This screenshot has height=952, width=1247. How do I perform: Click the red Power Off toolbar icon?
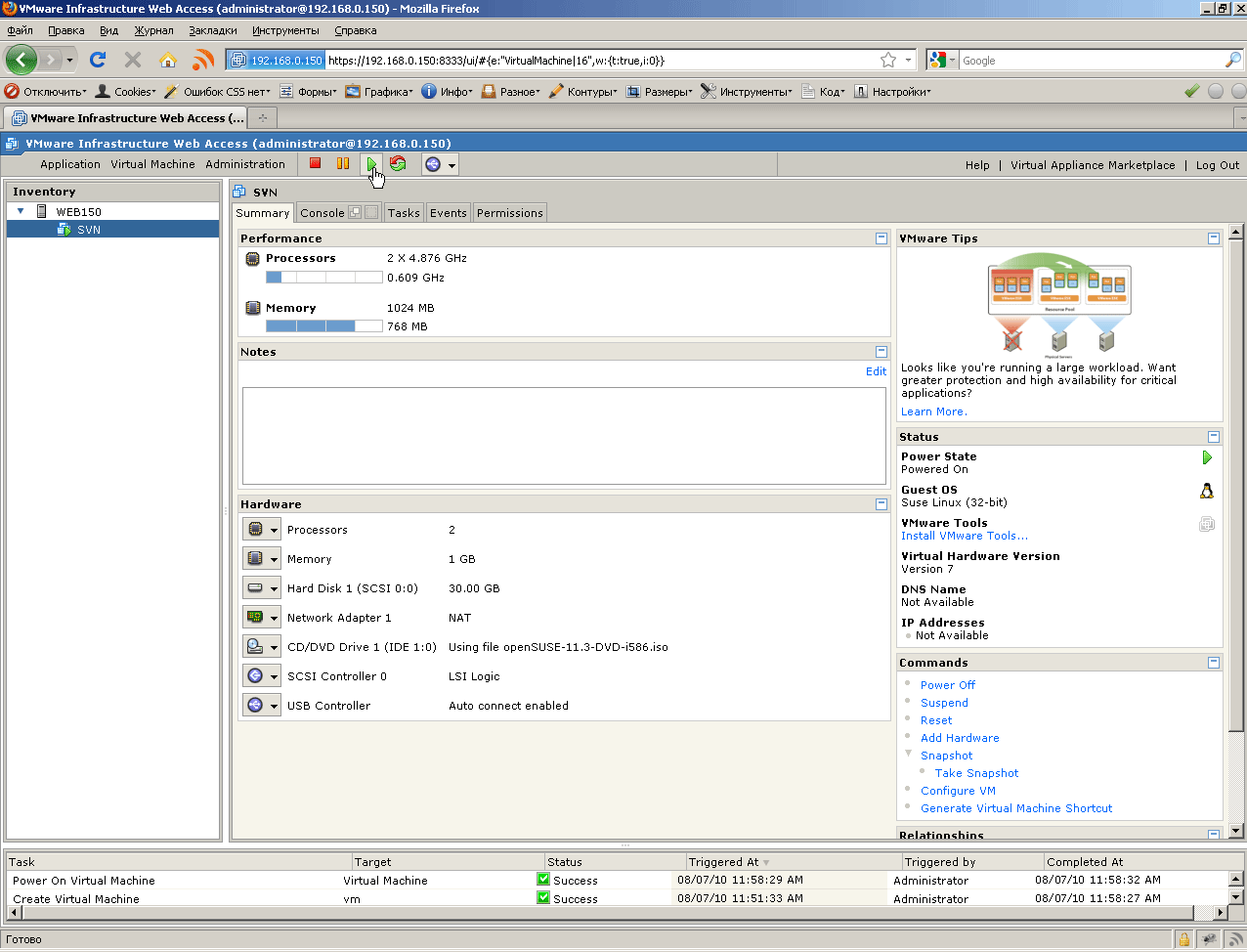point(315,164)
